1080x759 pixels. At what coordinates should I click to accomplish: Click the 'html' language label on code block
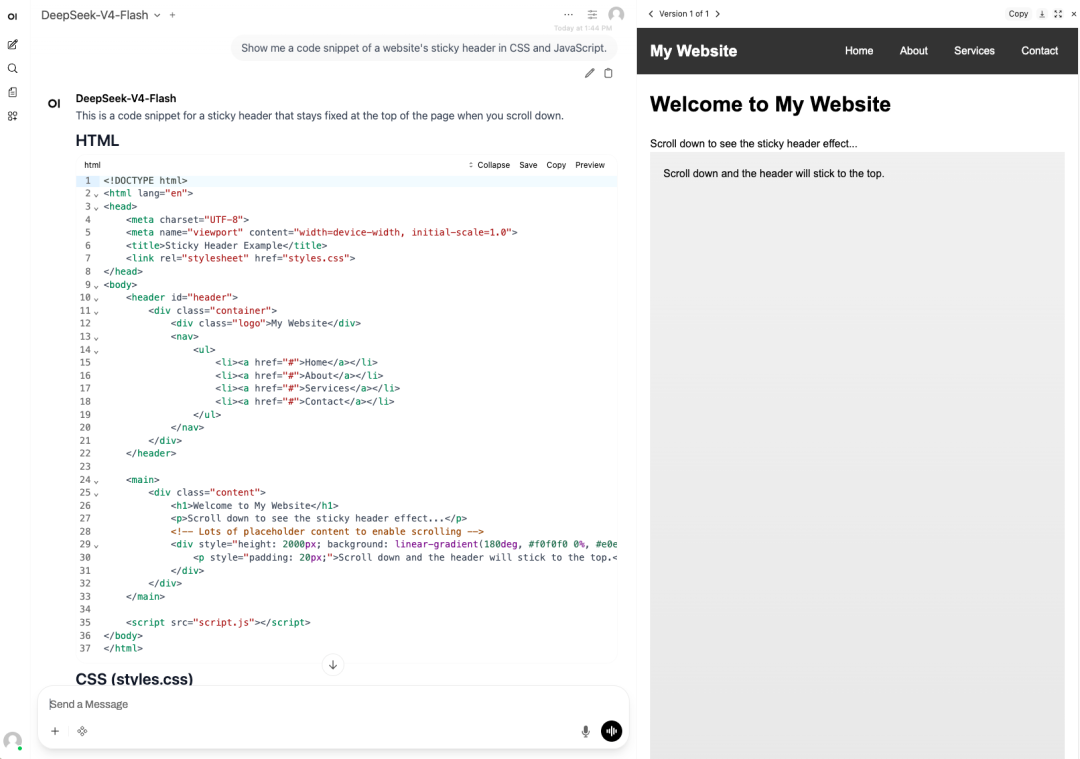[92, 165]
